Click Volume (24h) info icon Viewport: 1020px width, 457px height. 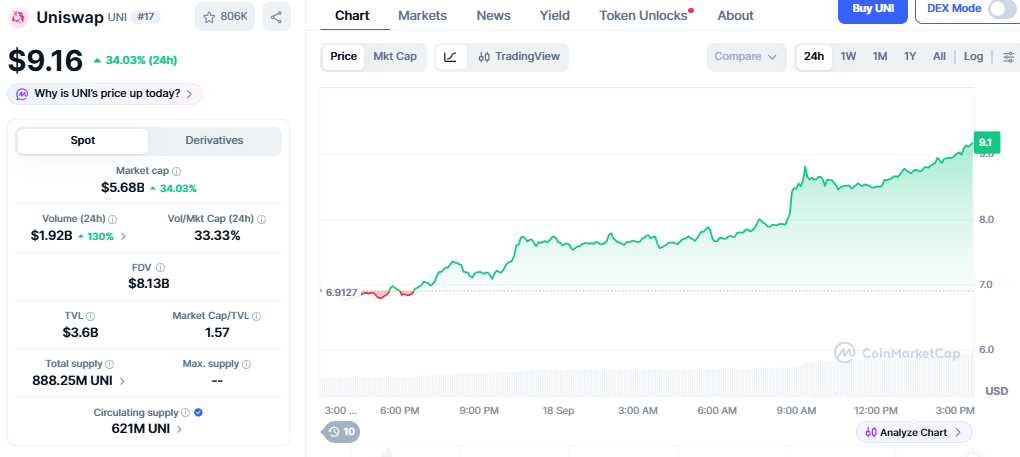point(113,219)
